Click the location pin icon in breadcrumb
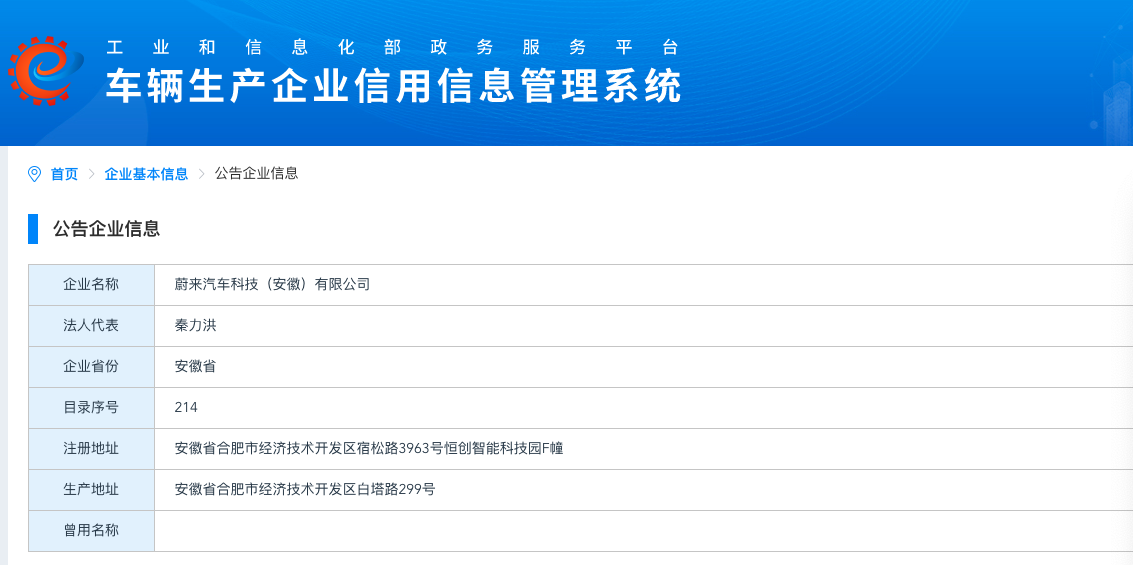The image size is (1133, 565). coord(34,174)
